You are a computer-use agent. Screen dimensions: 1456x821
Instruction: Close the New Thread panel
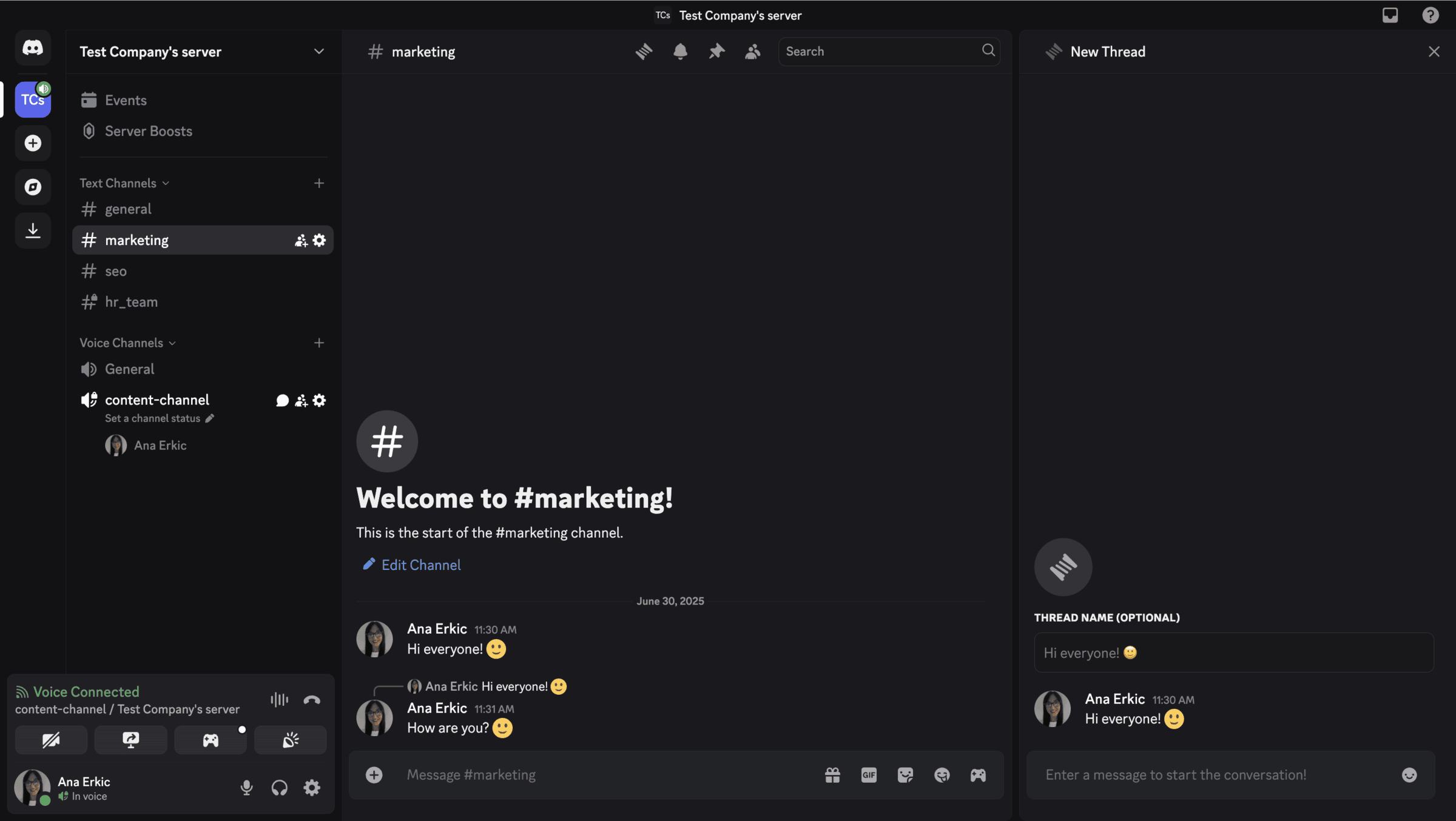point(1434,52)
